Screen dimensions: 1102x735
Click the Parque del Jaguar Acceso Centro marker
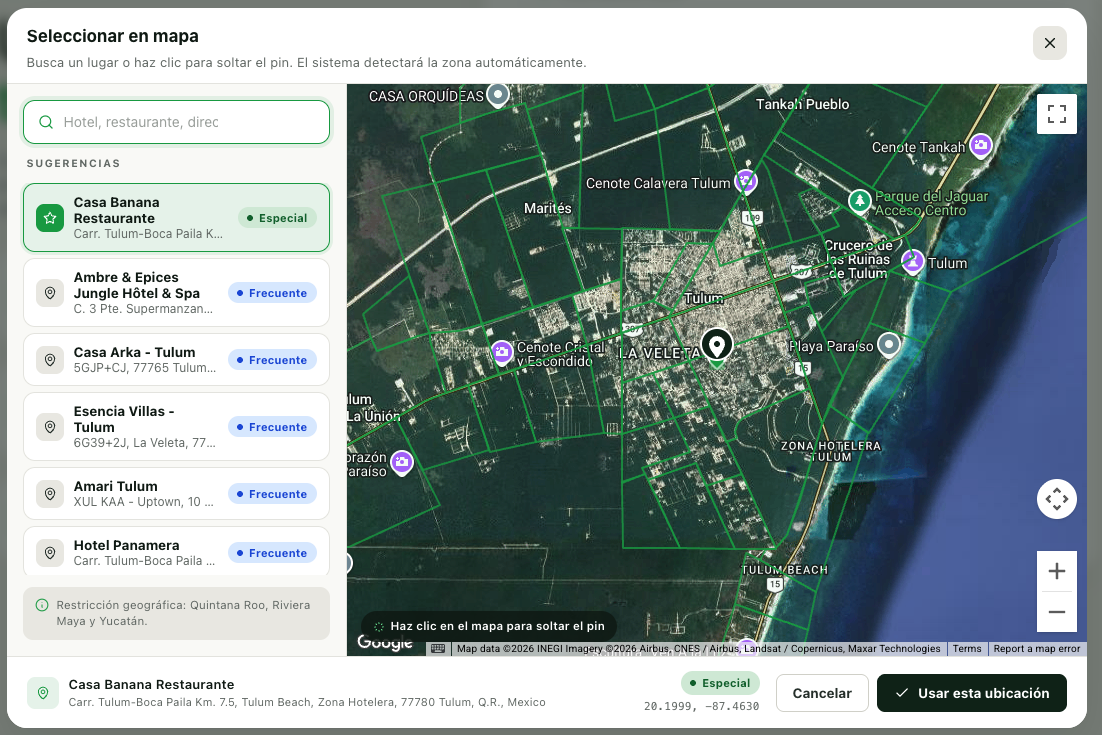860,202
